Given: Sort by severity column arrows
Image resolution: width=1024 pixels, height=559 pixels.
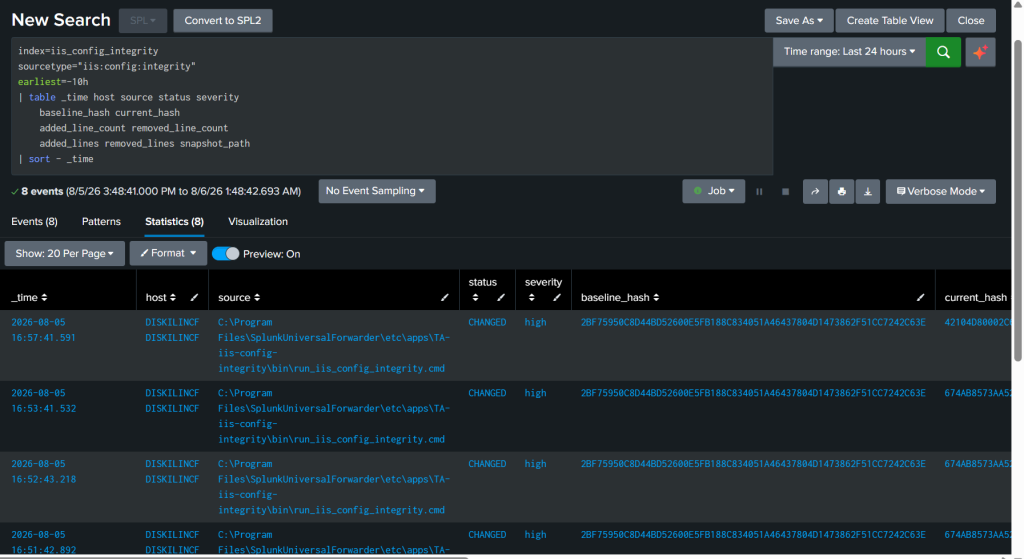Looking at the screenshot, I should point(532,297).
